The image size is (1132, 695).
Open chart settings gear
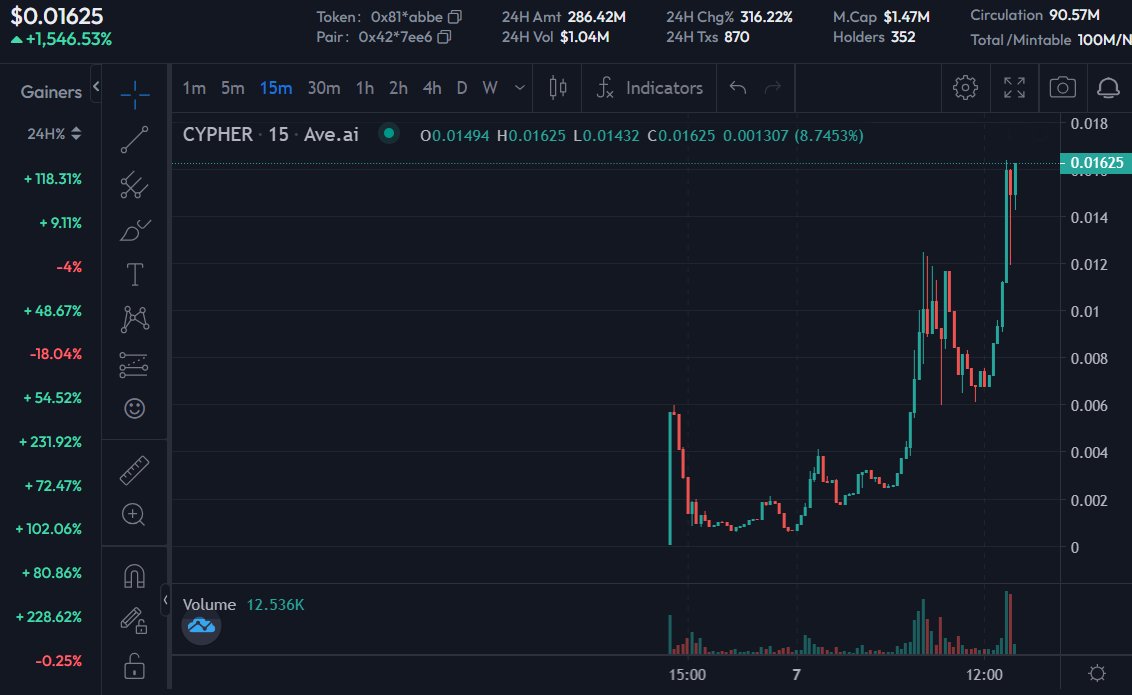tap(965, 88)
